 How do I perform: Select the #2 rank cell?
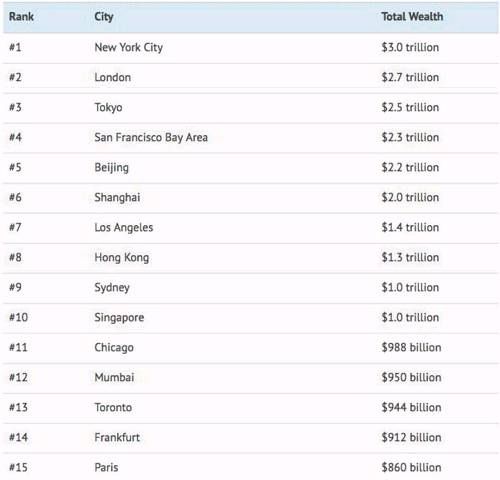15,77
